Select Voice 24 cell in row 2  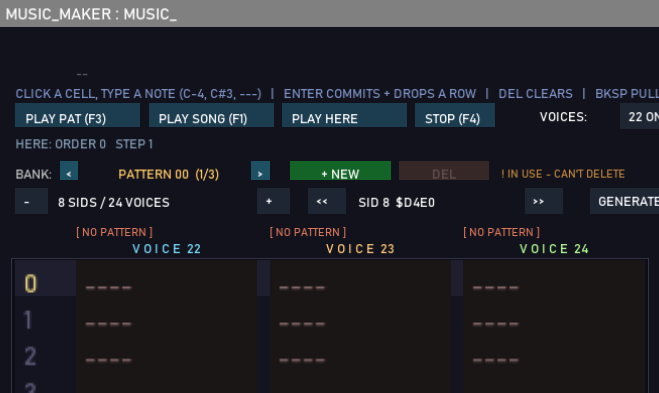point(554,351)
